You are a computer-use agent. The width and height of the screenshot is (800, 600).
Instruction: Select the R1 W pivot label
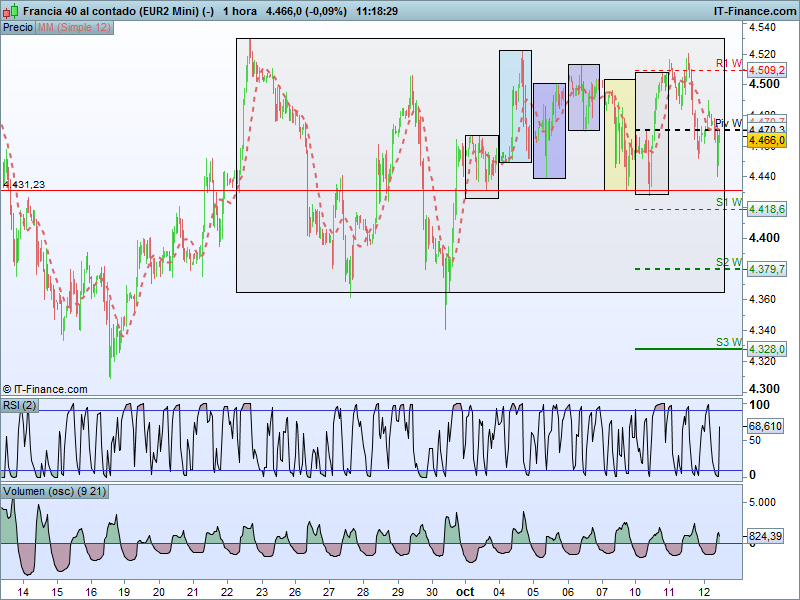729,63
